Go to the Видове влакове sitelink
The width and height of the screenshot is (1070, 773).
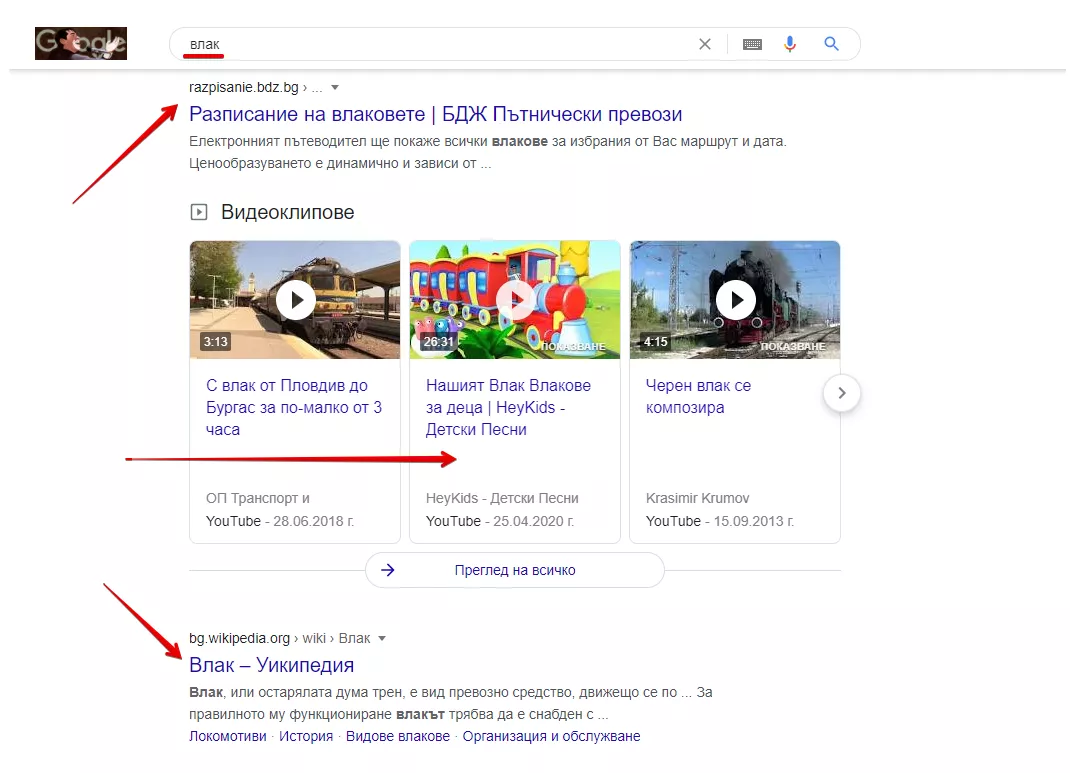[x=398, y=736]
